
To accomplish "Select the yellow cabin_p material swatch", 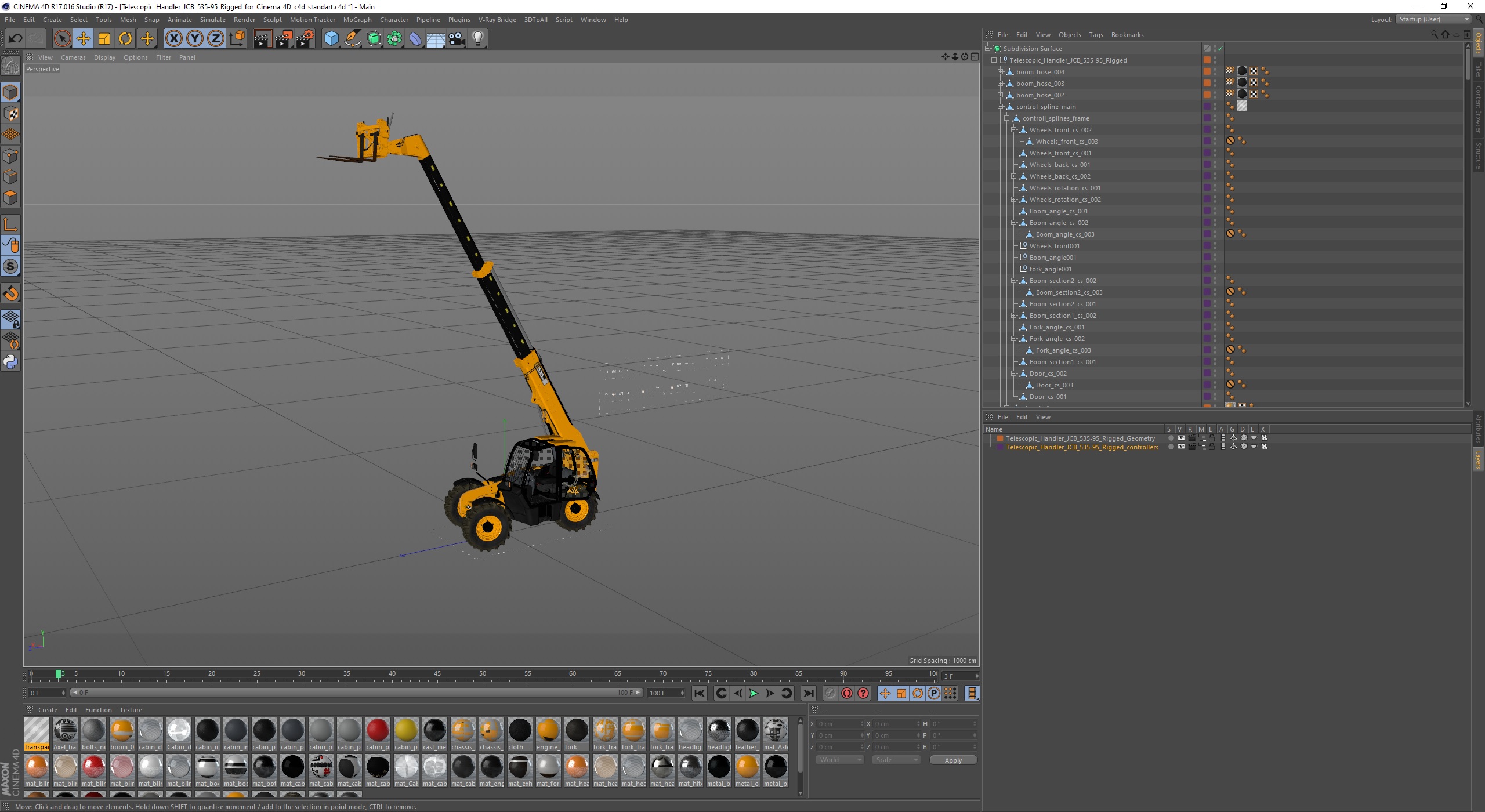I will coord(406,734).
